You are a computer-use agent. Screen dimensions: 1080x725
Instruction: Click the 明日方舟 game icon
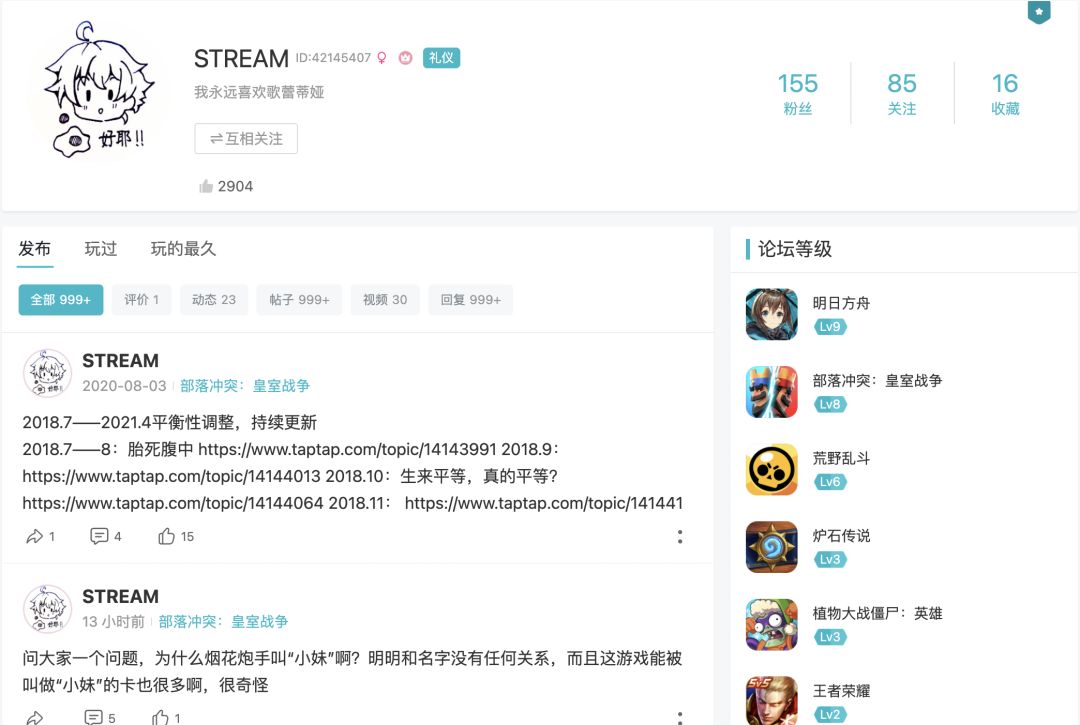pyautogui.click(x=771, y=315)
